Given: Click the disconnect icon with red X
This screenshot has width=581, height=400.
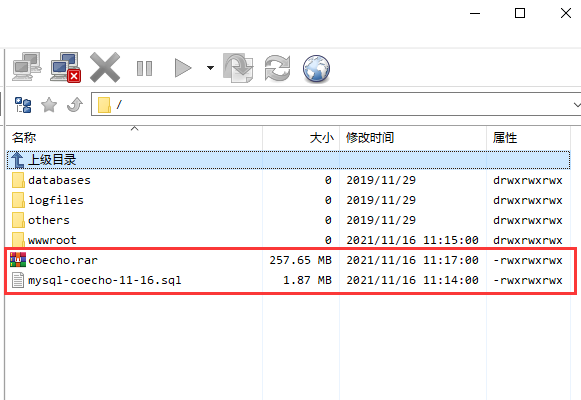Looking at the screenshot, I should [x=66, y=67].
